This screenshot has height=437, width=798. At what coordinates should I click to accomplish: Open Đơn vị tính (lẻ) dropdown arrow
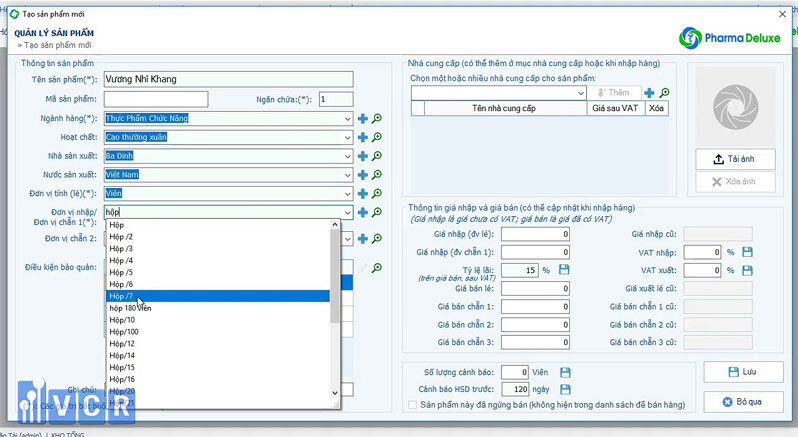coord(348,194)
